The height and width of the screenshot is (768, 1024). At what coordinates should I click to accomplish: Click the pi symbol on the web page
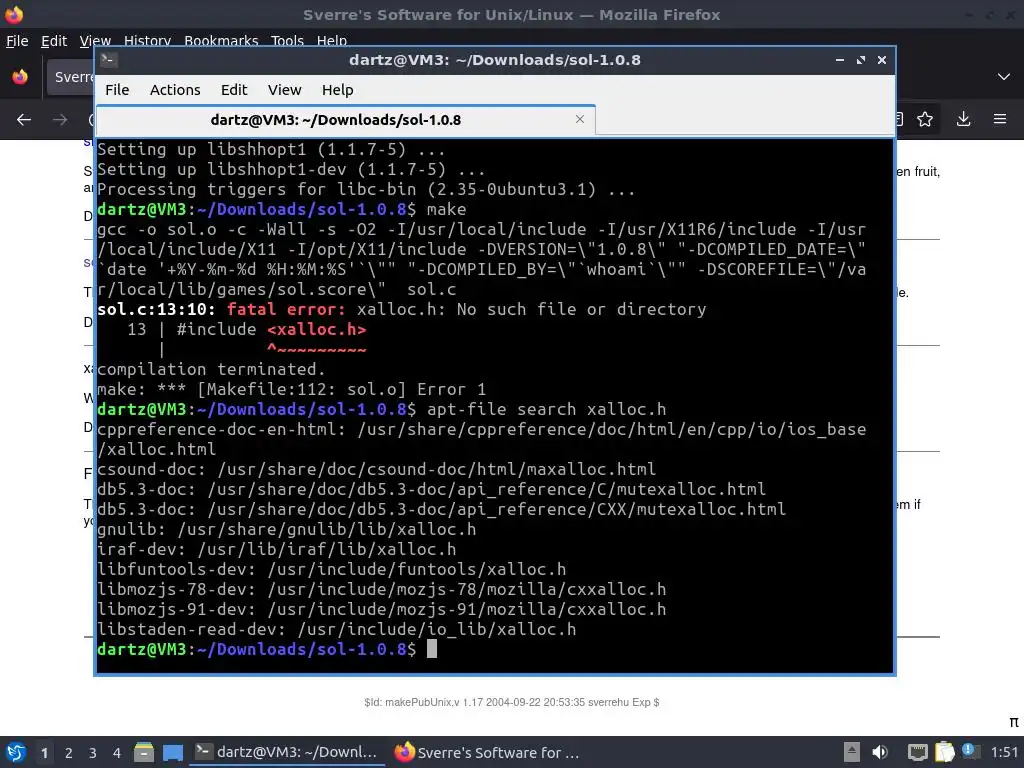(x=1014, y=722)
